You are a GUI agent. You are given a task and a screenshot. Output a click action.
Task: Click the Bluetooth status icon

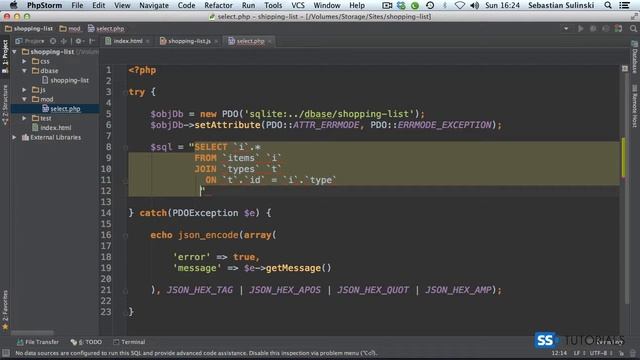click(444, 5)
